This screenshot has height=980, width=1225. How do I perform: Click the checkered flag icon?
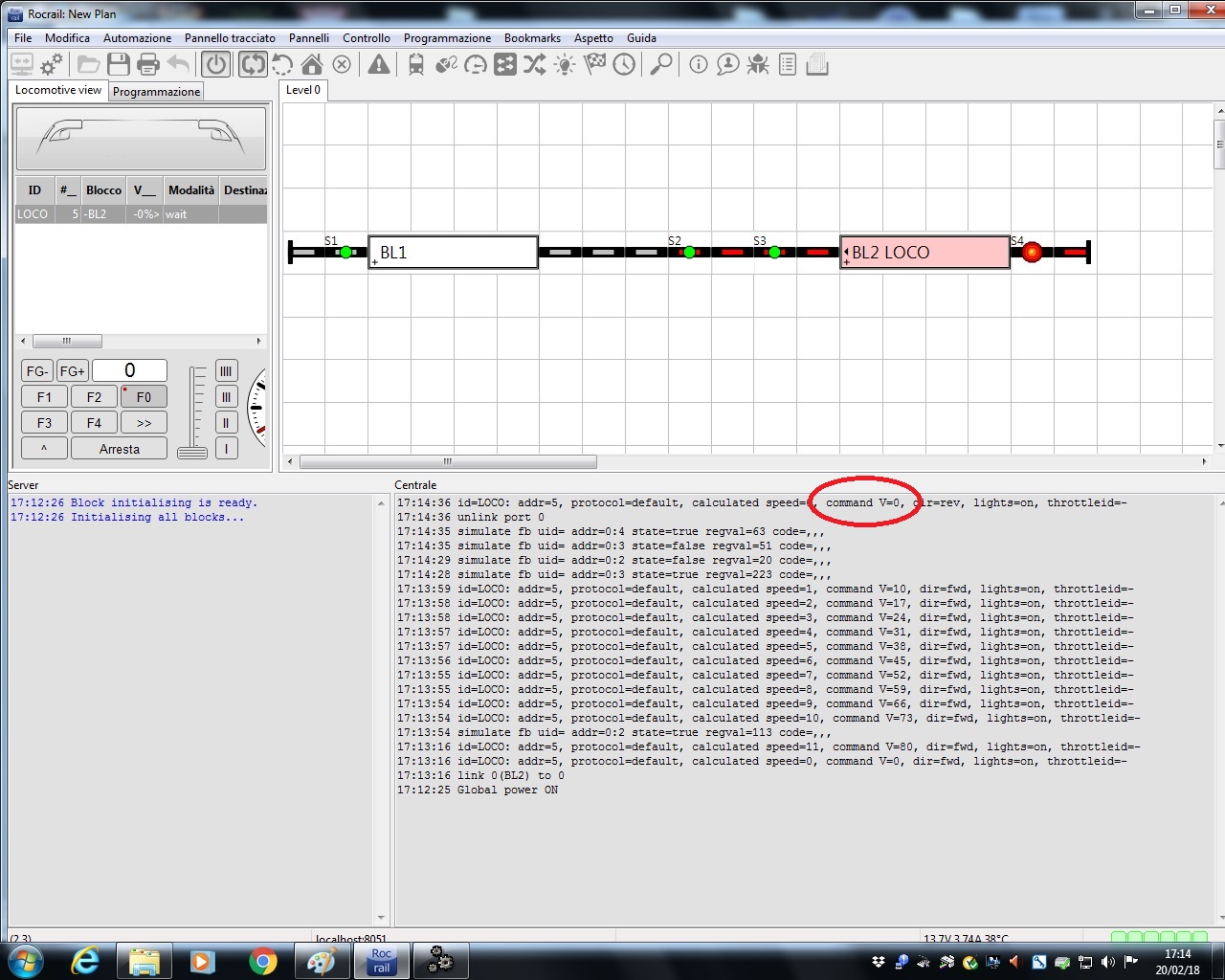tap(594, 65)
